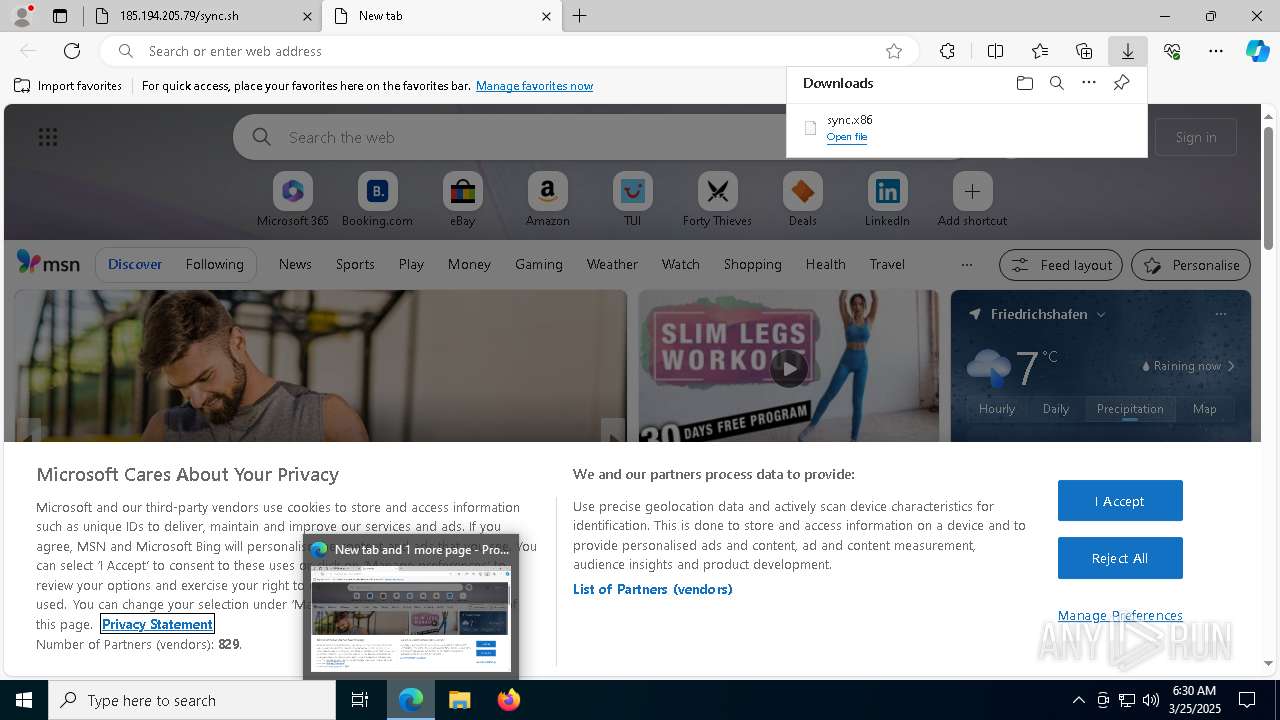
Task: Launch the Copilot sidebar icon
Action: tap(1258, 51)
